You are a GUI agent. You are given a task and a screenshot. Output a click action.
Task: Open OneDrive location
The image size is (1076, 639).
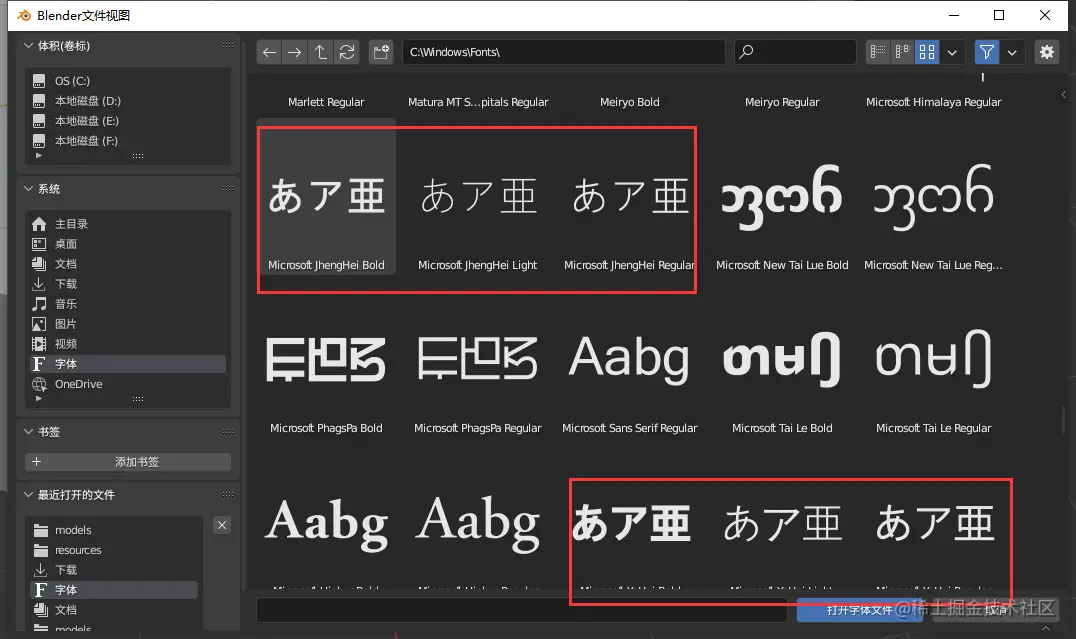128,384
